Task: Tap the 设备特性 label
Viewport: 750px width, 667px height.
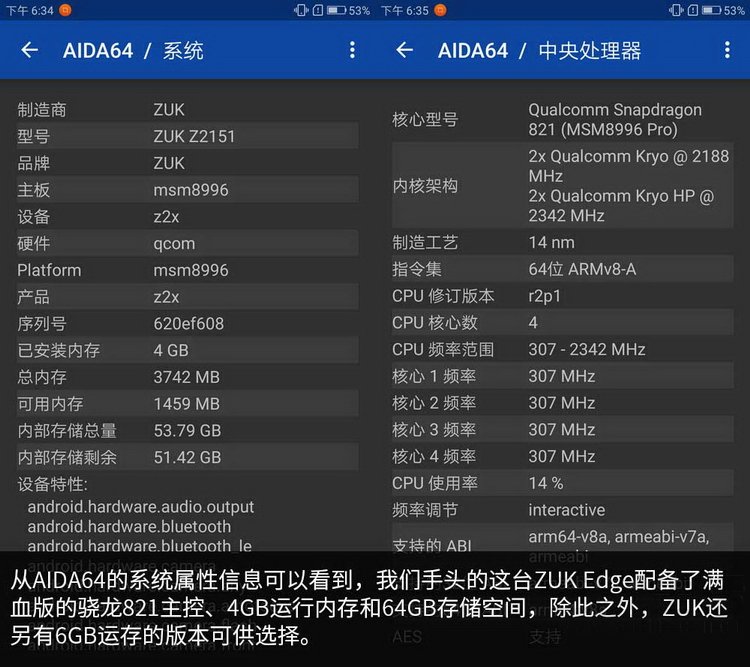Action: [x=53, y=484]
